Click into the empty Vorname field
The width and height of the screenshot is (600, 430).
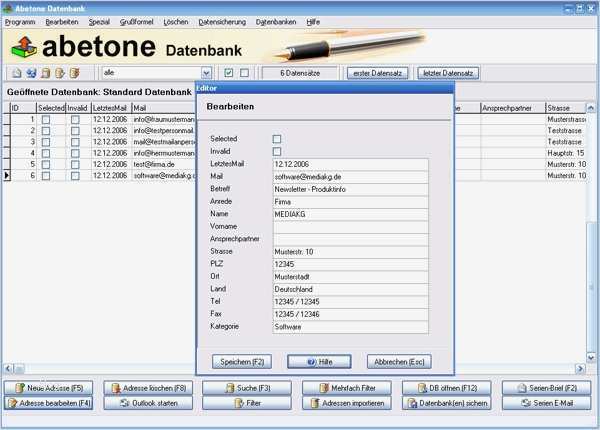(351, 227)
